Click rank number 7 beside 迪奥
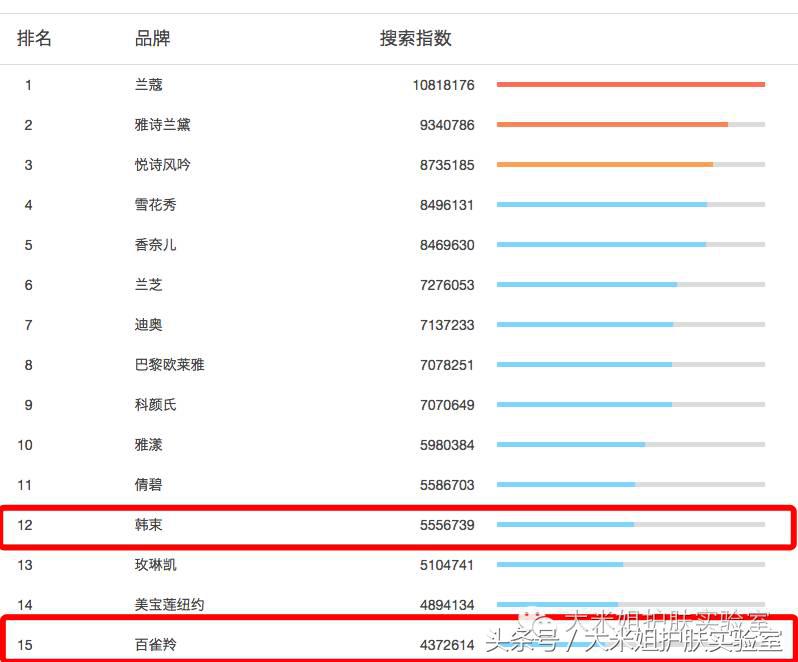The image size is (798, 662). click(28, 325)
